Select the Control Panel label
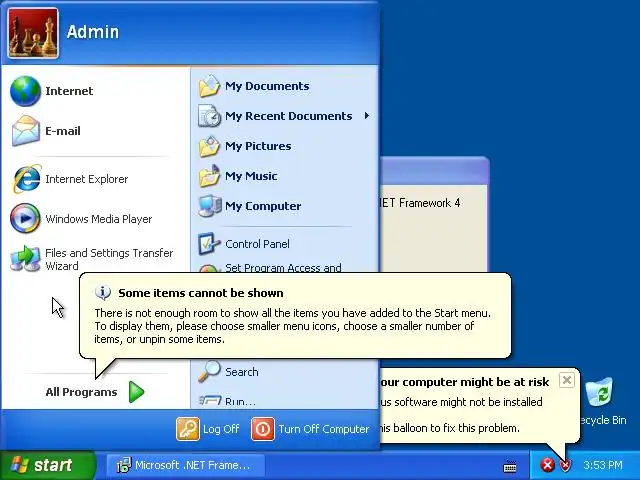Viewport: 640px width, 480px height. tap(257, 244)
